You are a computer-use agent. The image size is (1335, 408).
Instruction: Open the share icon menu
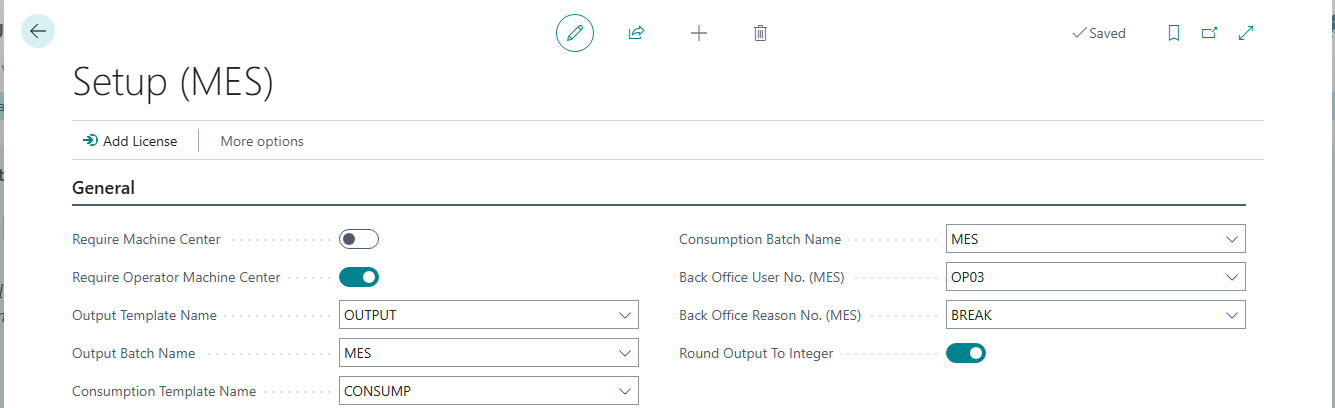coord(636,33)
